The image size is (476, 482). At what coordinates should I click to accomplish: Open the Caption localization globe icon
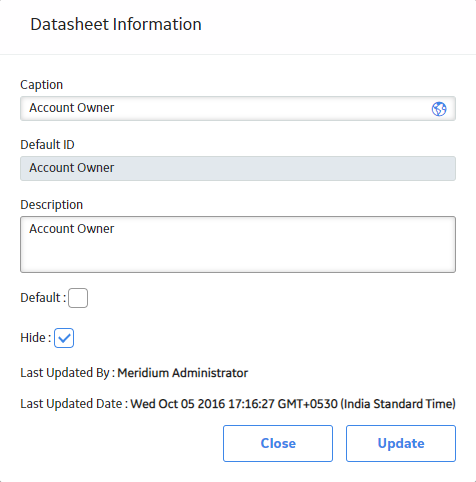tap(439, 109)
